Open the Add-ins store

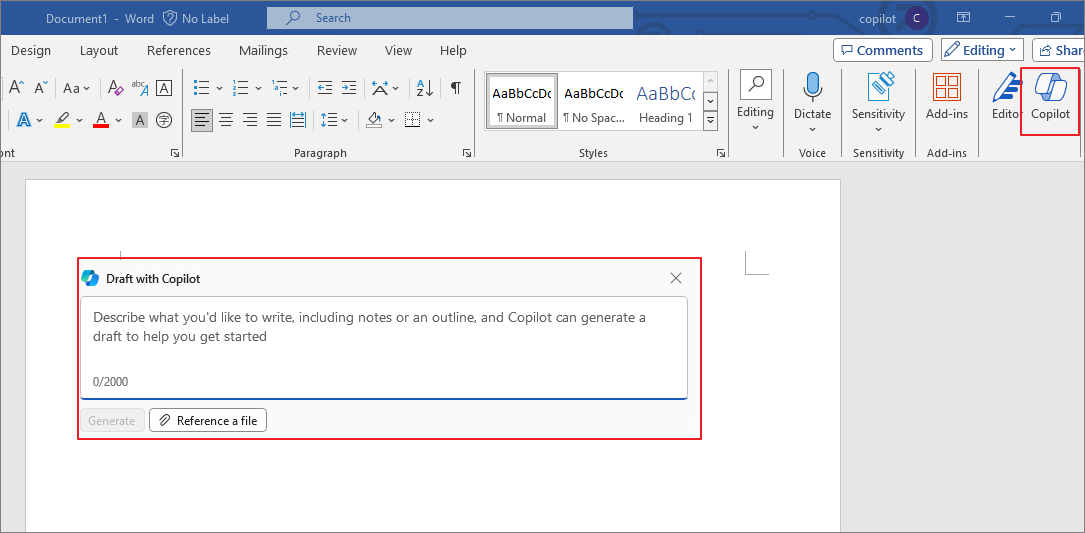point(947,97)
